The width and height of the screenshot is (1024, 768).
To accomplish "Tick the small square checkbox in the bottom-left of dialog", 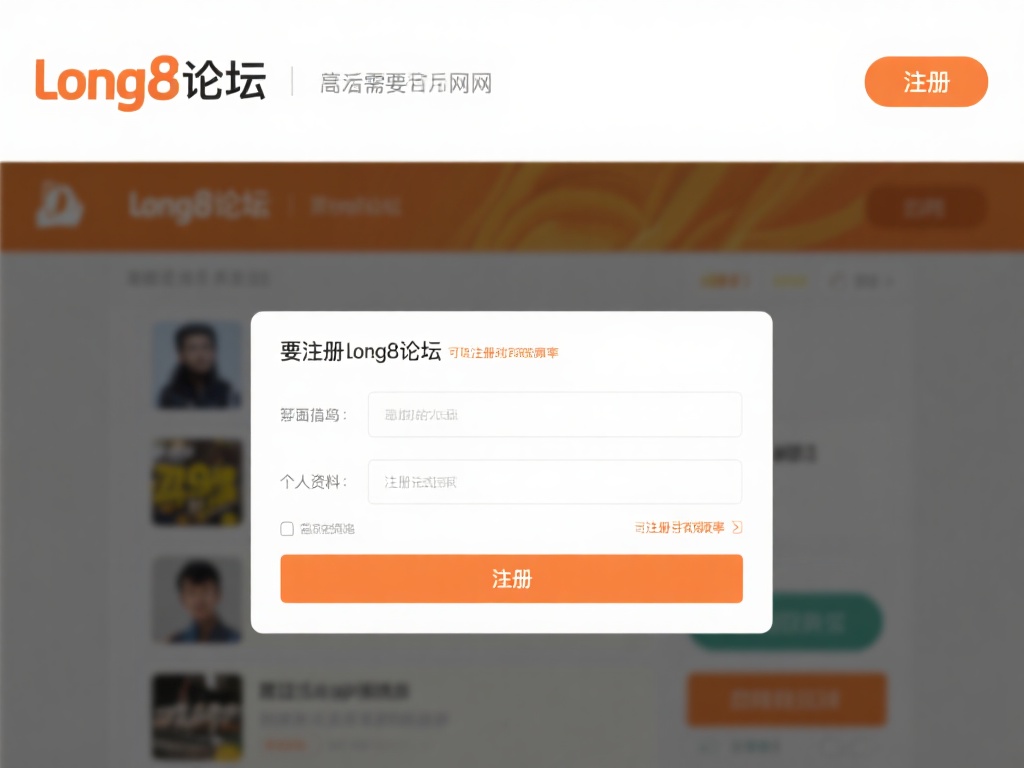I will 285,527.
